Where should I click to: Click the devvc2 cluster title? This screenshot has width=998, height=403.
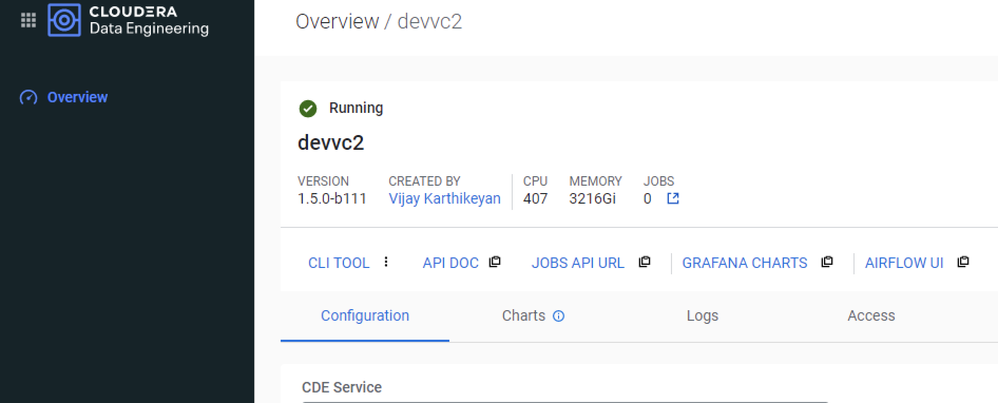[331, 143]
